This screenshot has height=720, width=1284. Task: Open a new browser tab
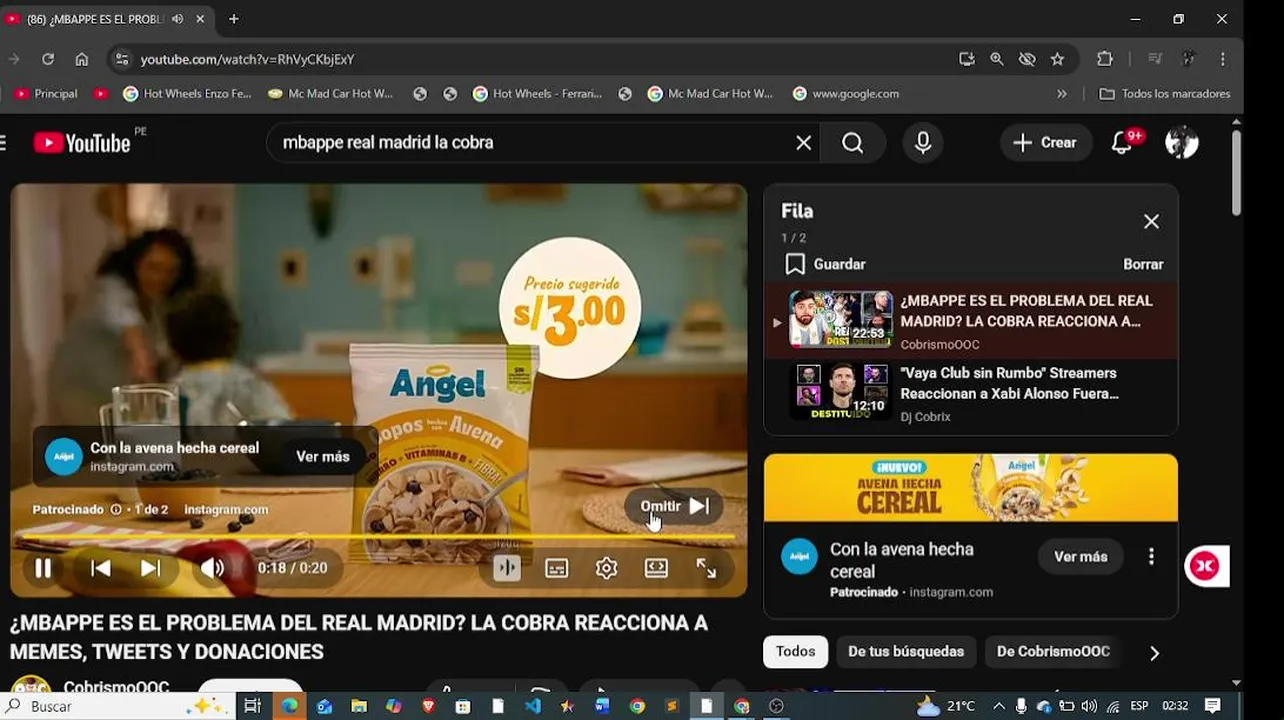pos(233,19)
